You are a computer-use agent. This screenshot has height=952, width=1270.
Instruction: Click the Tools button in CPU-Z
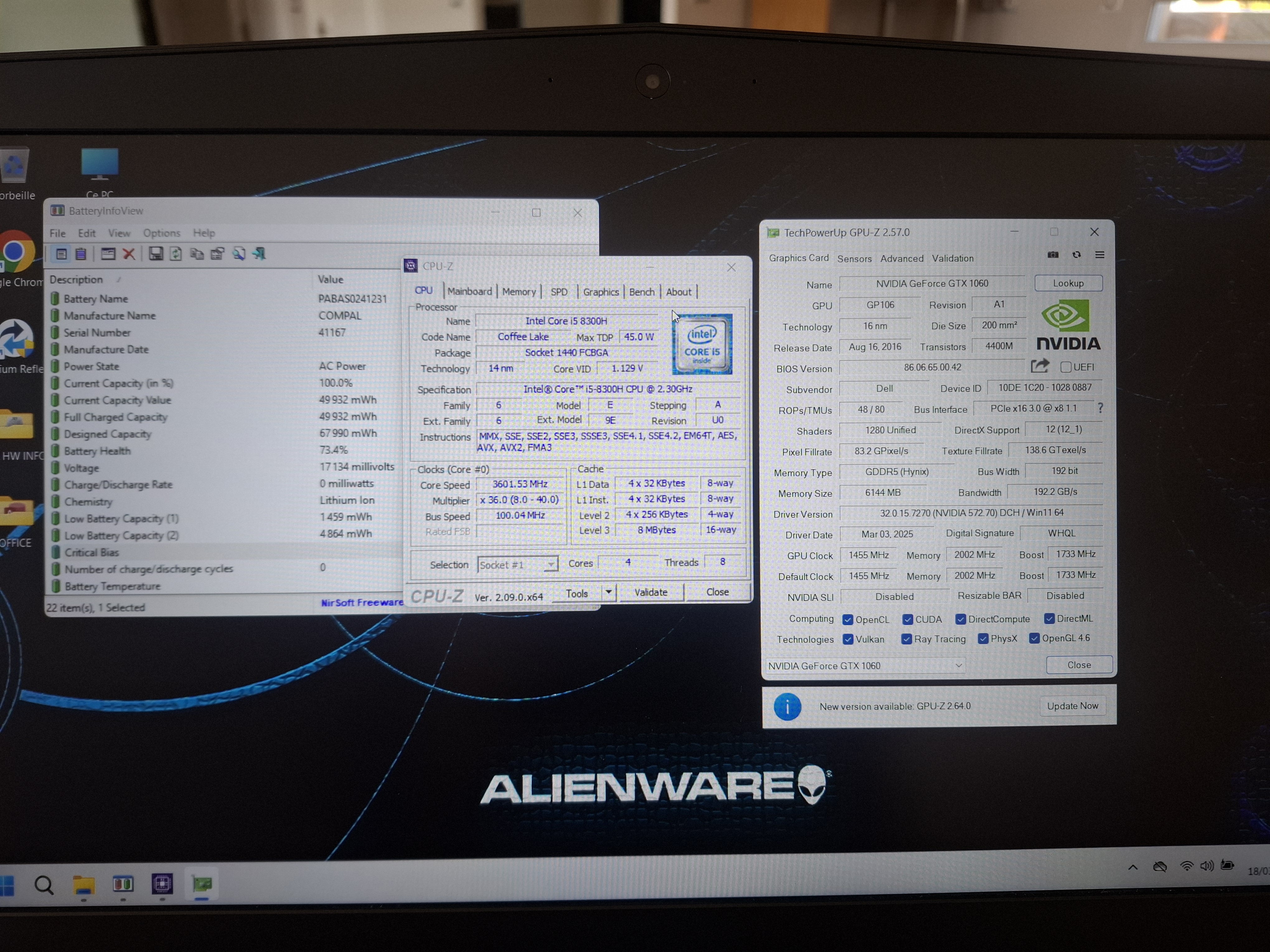(x=577, y=593)
